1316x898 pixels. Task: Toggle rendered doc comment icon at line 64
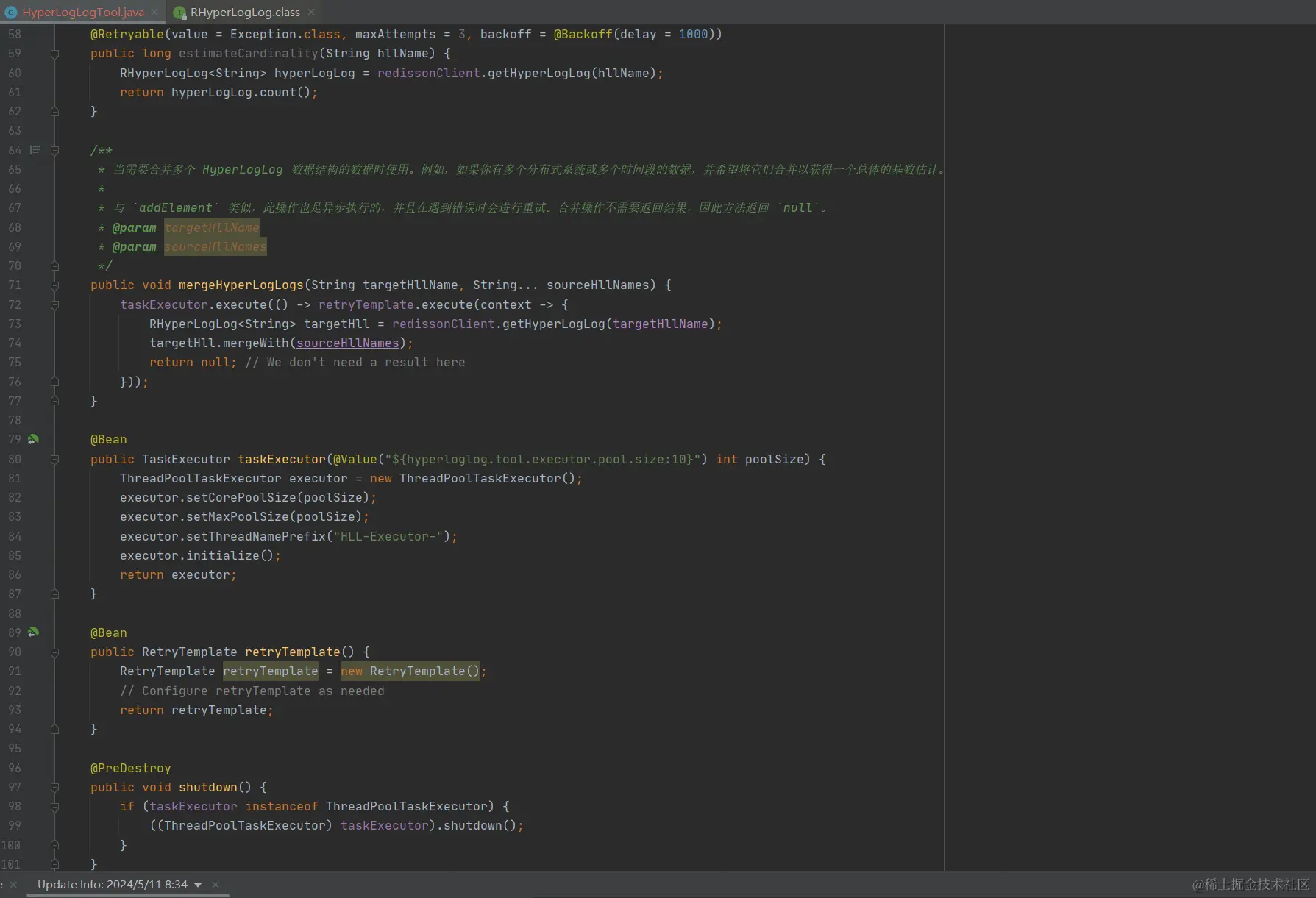[35, 150]
